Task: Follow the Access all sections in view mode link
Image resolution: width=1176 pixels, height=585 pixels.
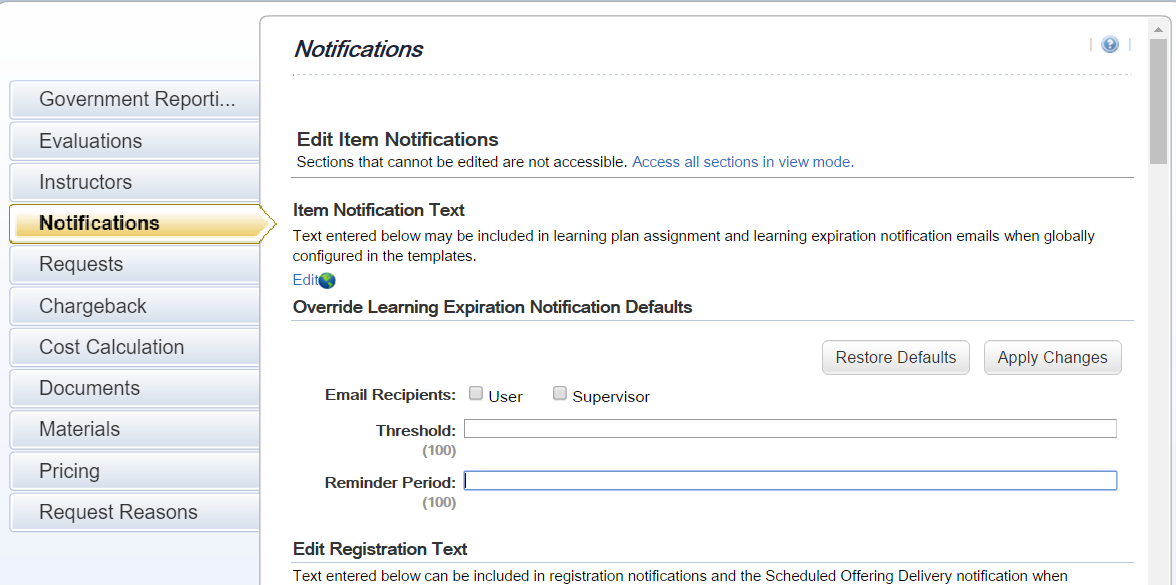Action: (x=742, y=161)
